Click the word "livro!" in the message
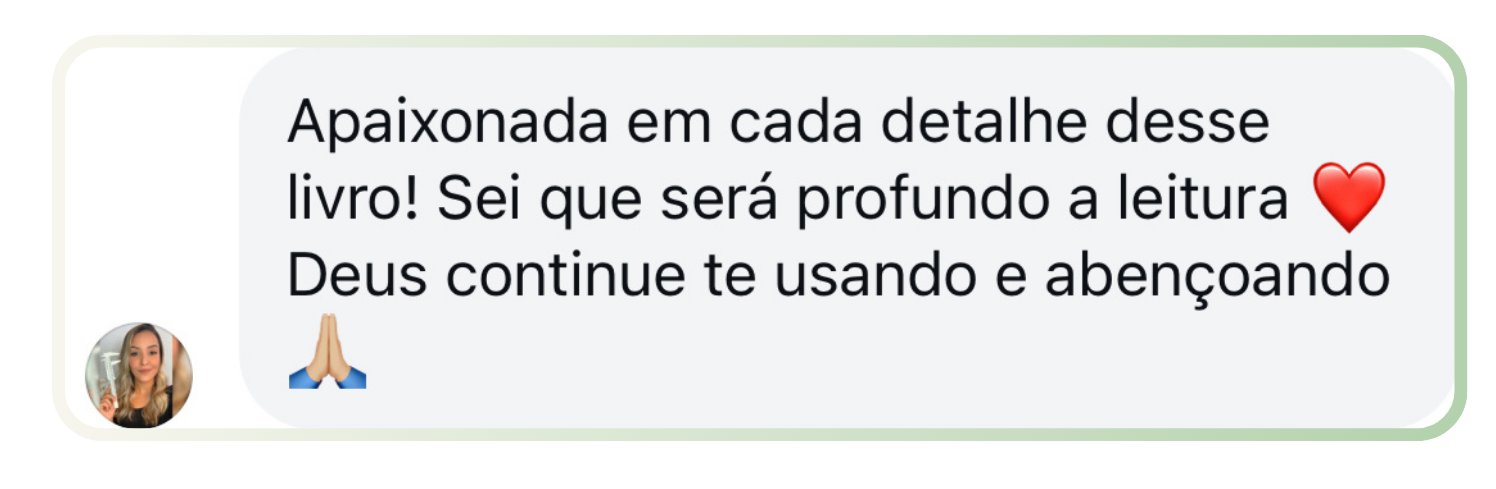1496x489 pixels. pyautogui.click(x=354, y=200)
